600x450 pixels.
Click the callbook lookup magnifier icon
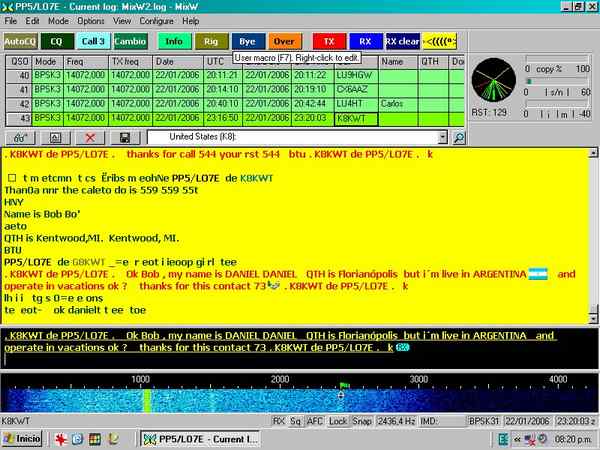[459, 138]
